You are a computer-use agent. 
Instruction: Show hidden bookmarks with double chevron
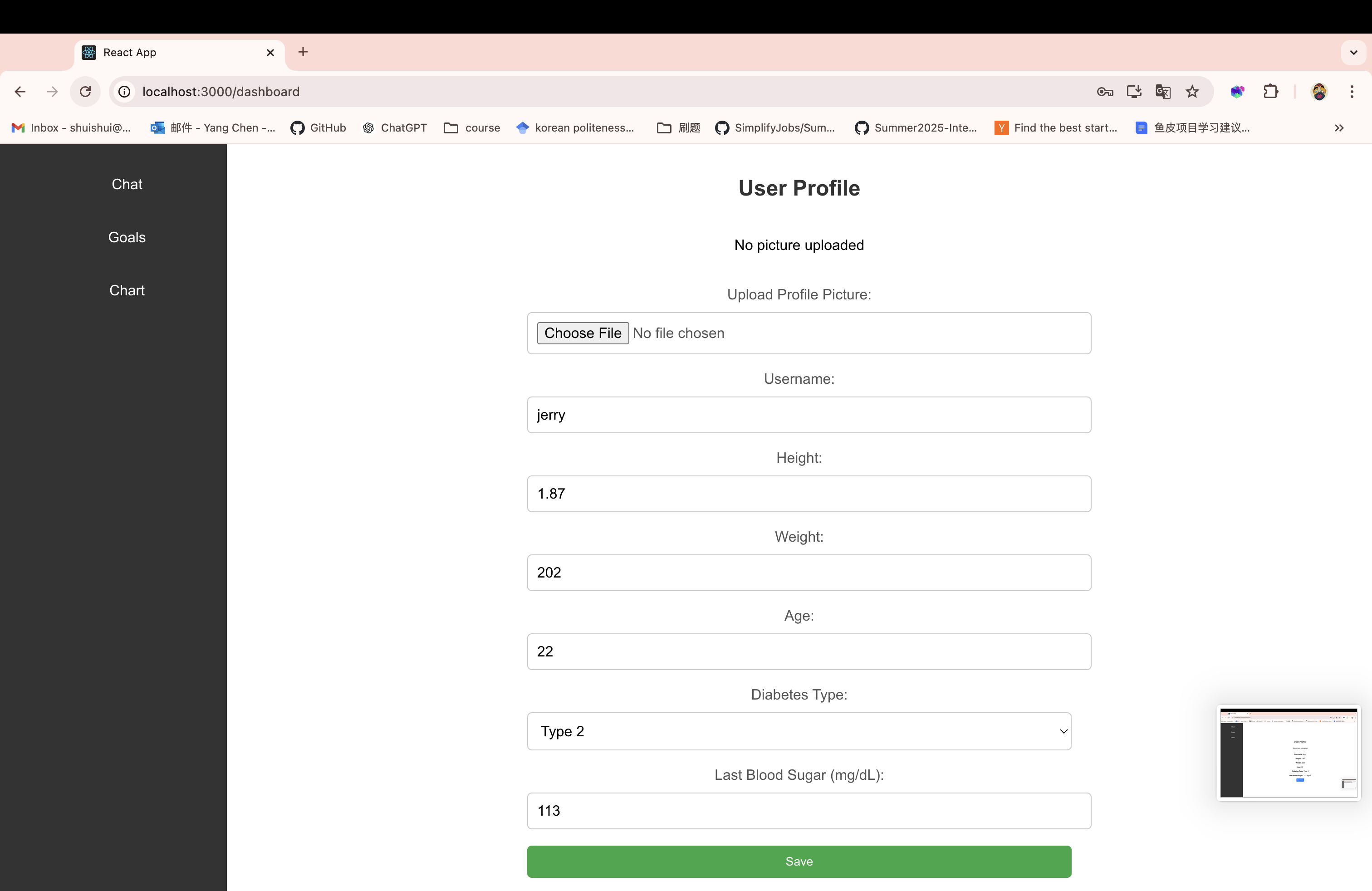[1338, 128]
